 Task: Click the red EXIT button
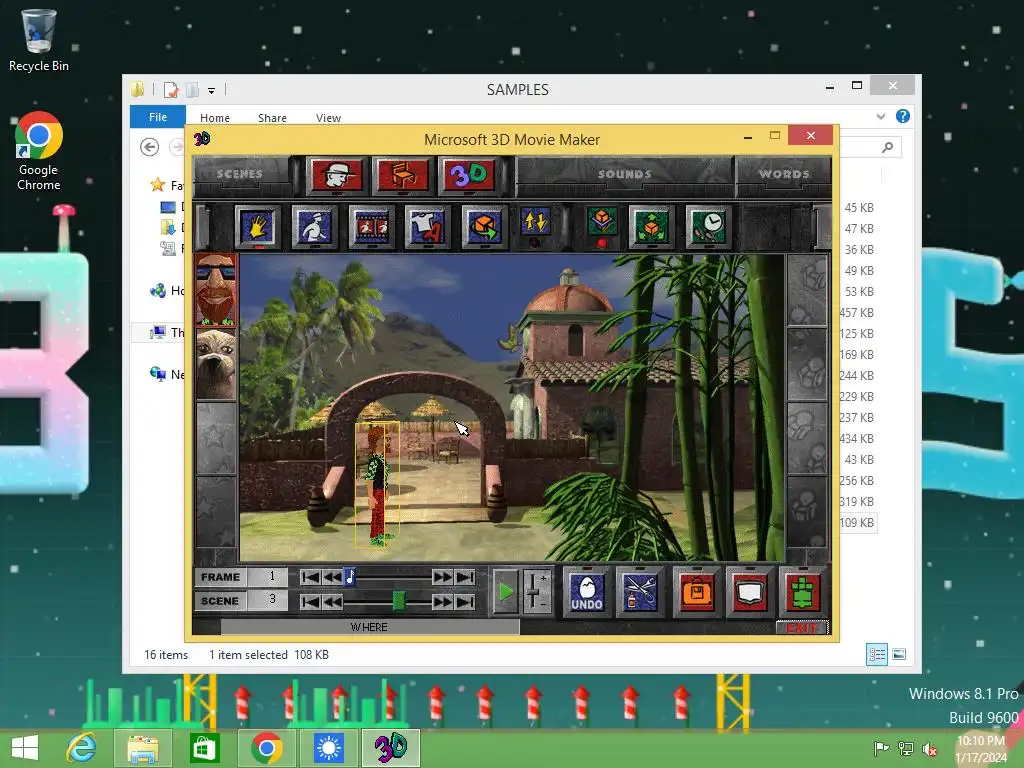[x=802, y=628]
